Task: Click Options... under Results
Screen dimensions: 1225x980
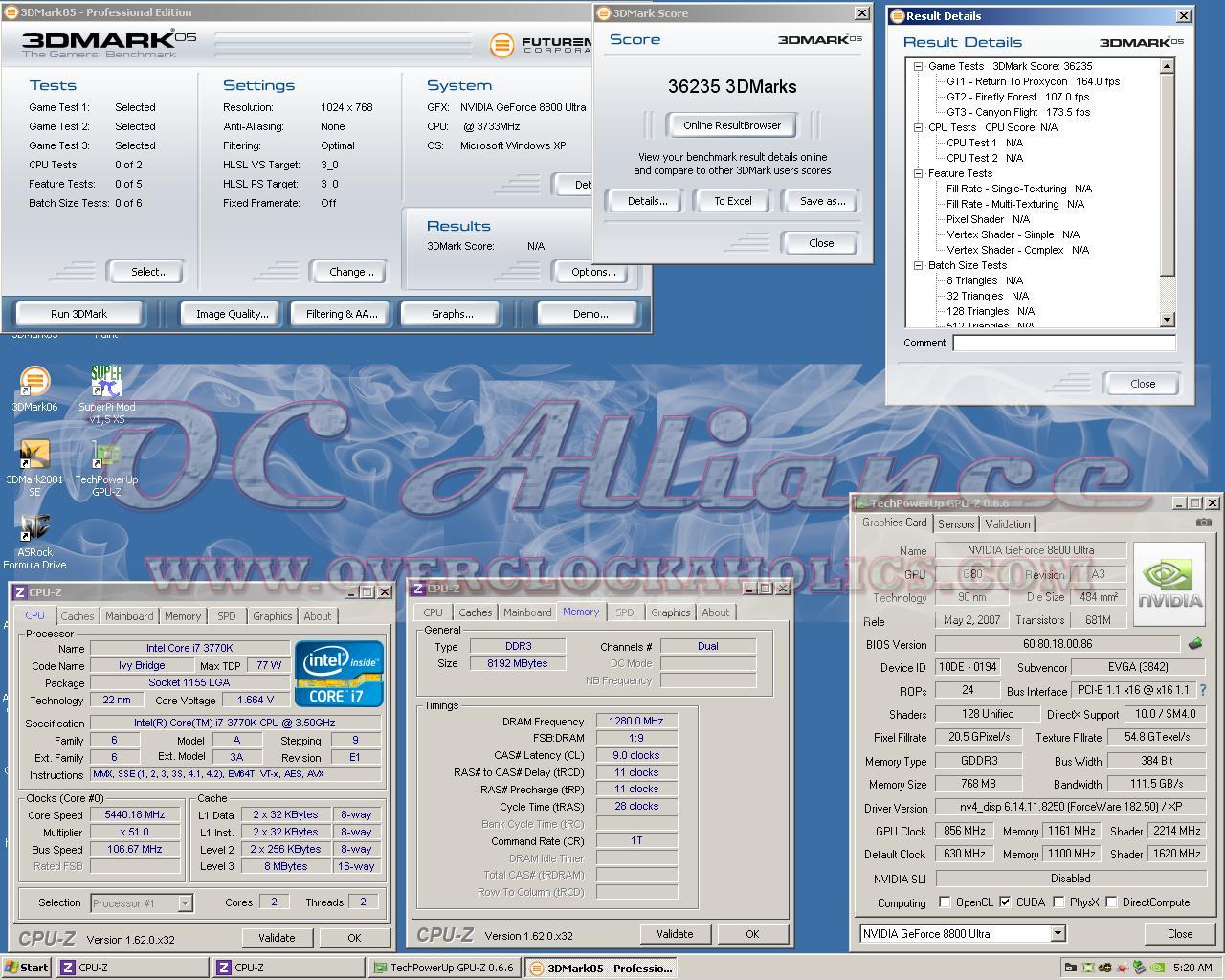Action: (593, 272)
